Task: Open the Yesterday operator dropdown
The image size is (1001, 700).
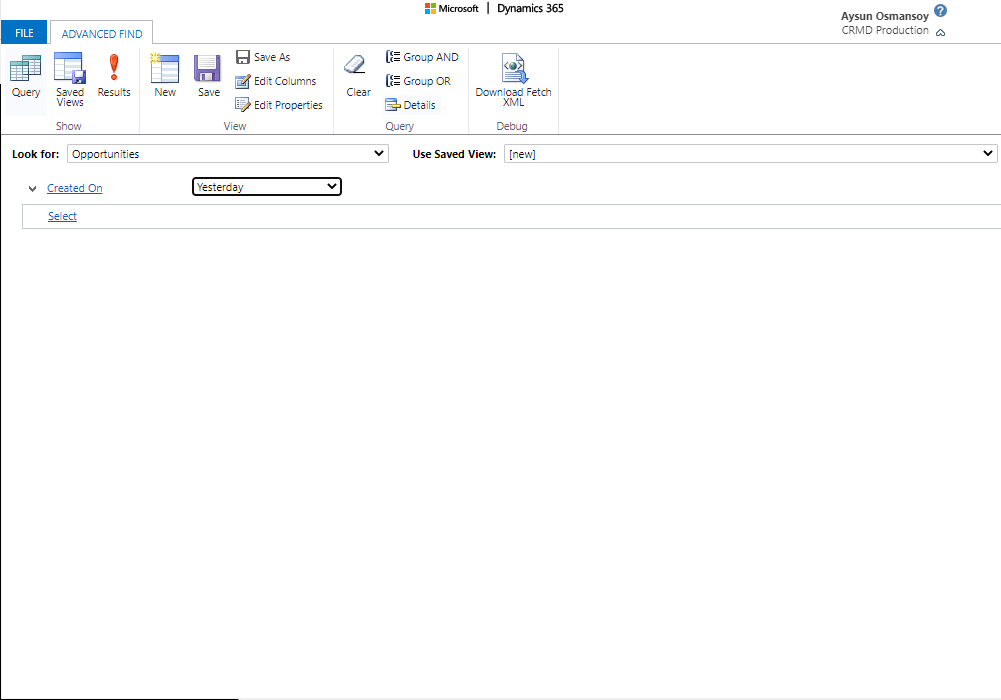Action: click(267, 187)
